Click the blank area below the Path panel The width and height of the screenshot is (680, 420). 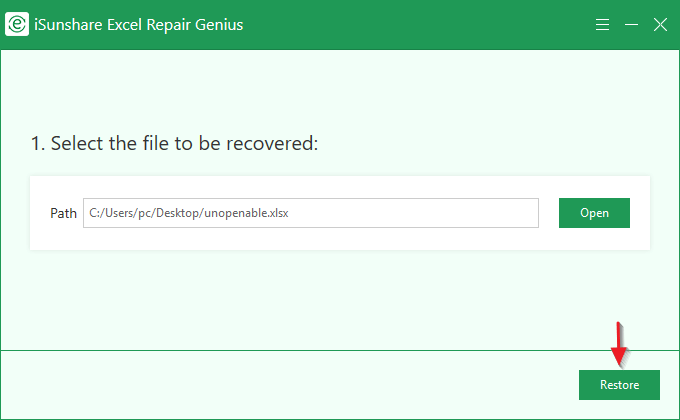pyautogui.click(x=340, y=295)
